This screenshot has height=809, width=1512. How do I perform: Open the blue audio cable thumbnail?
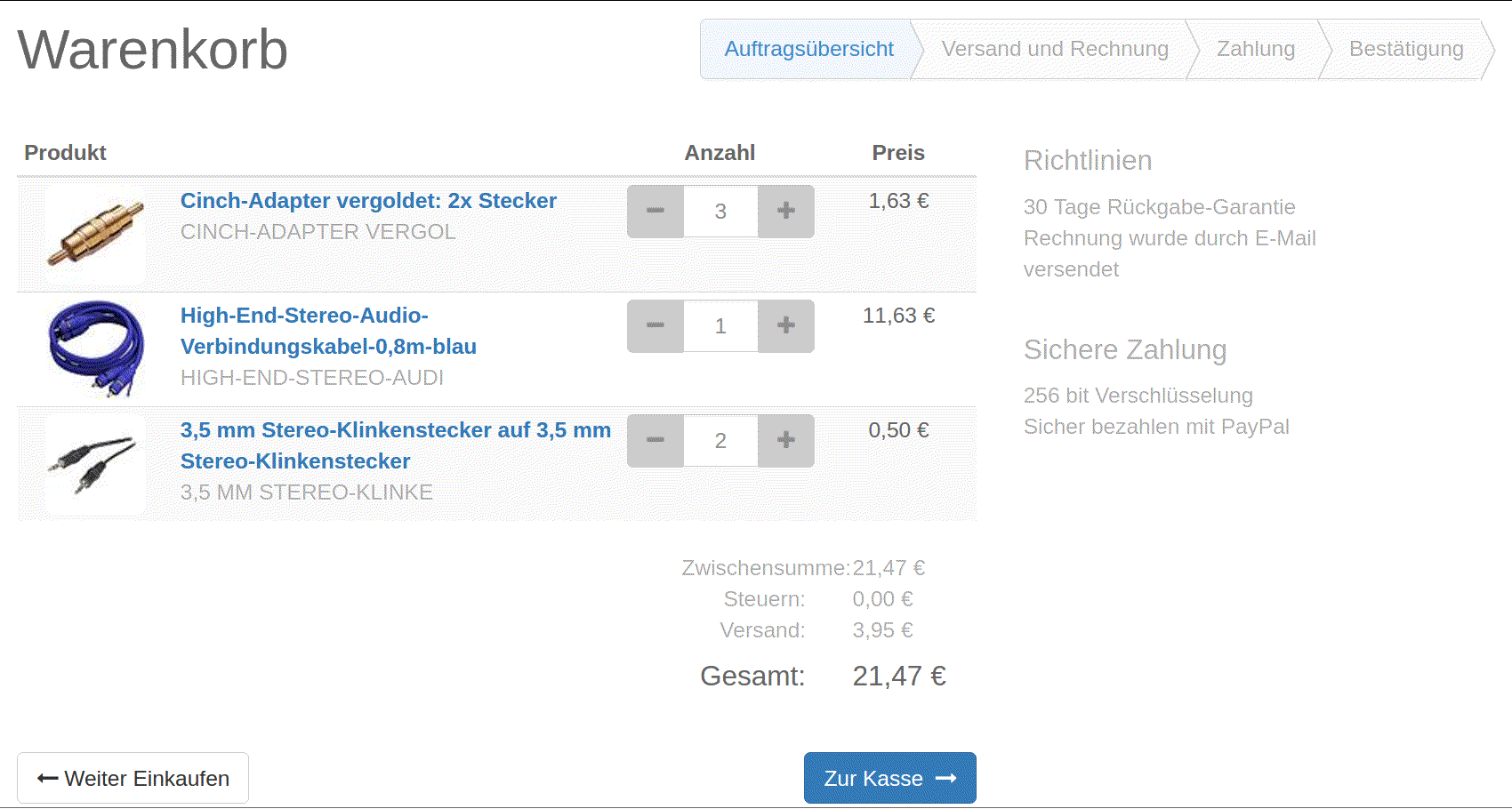(96, 349)
